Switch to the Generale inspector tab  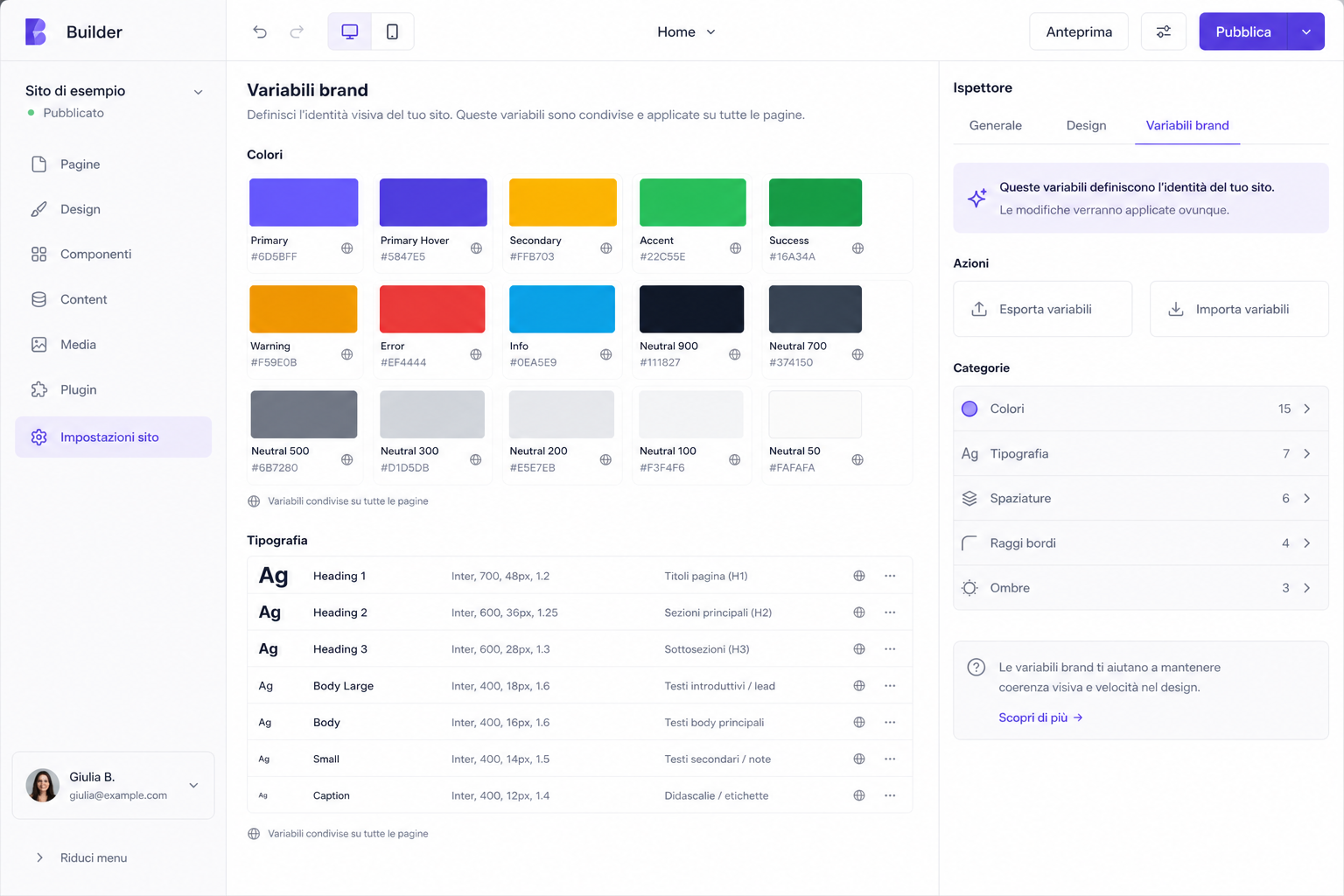point(995,125)
